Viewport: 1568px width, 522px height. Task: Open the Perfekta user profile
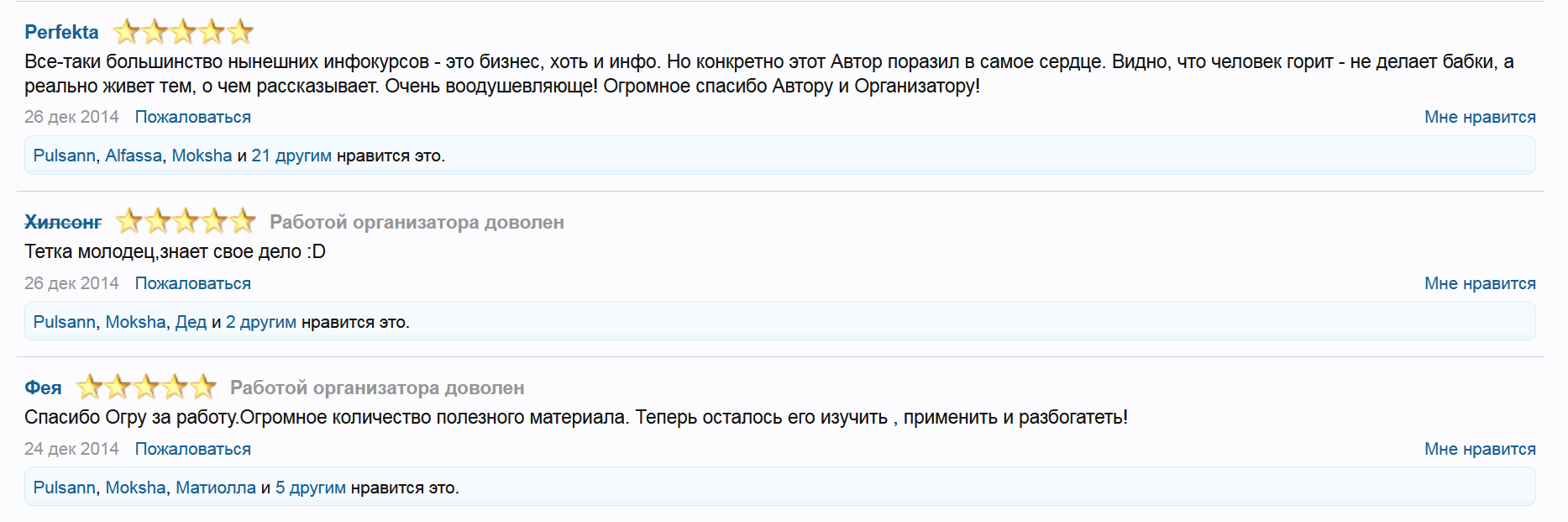point(61,32)
